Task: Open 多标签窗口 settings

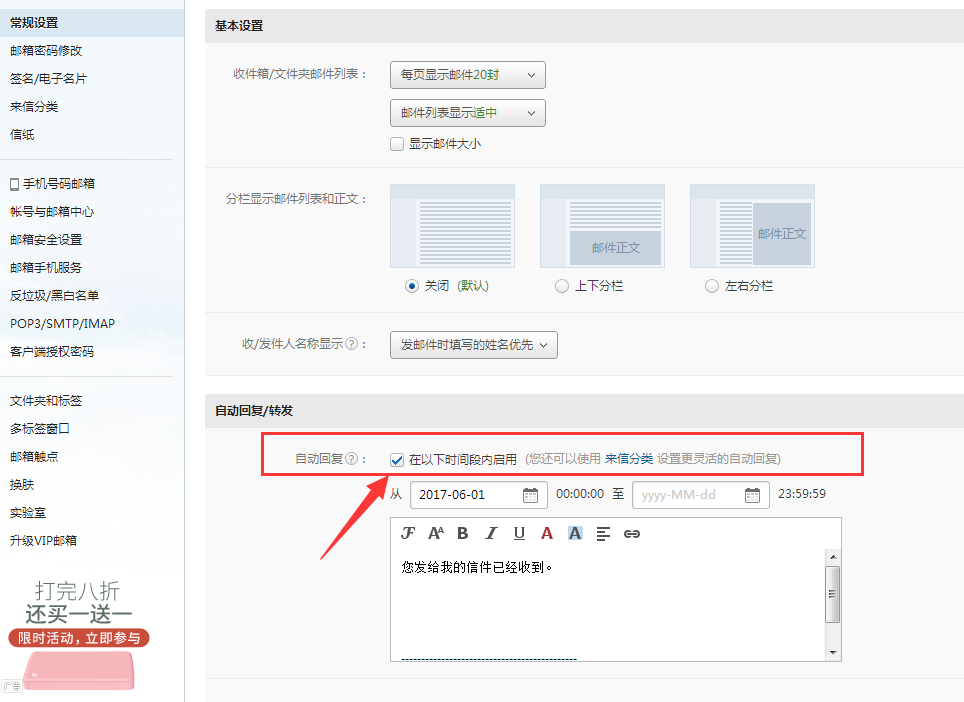Action: 40,428
